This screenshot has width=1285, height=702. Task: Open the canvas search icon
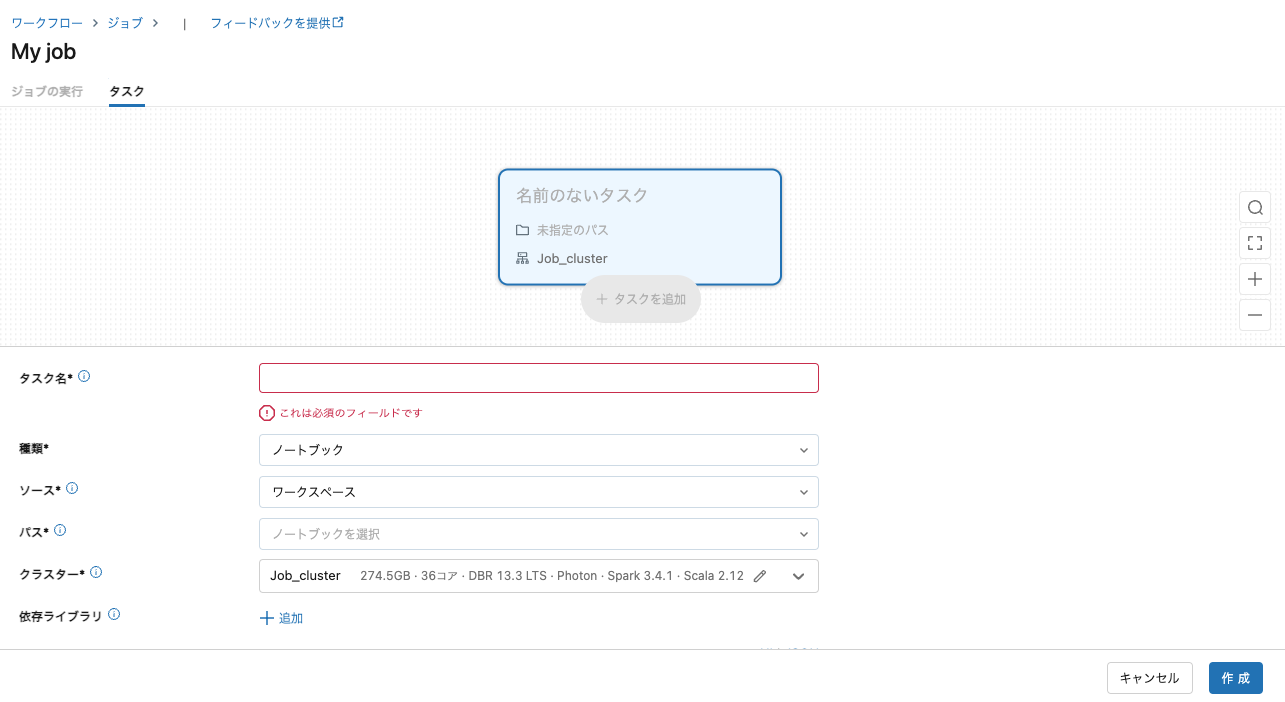click(x=1255, y=207)
